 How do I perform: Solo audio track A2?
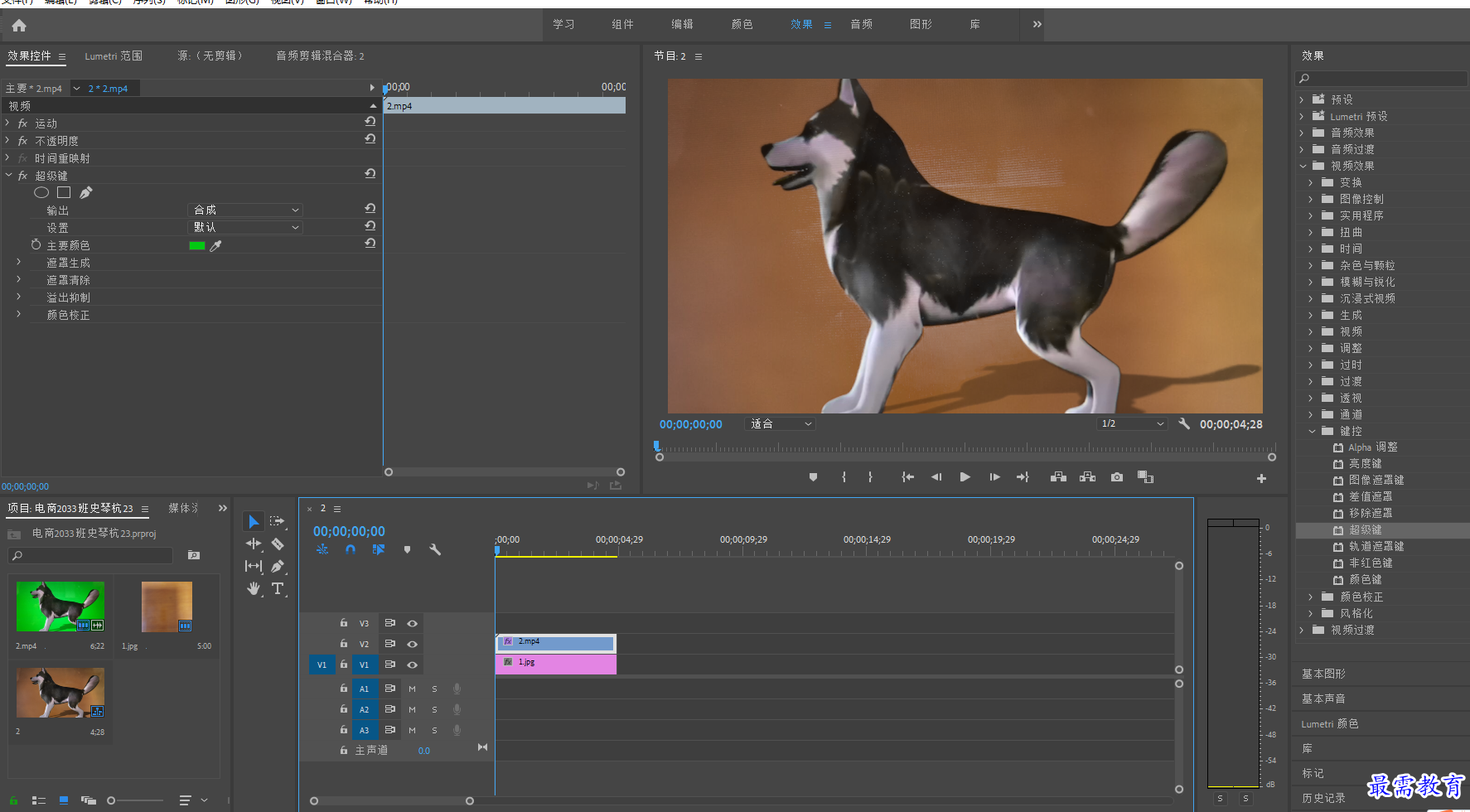point(434,709)
